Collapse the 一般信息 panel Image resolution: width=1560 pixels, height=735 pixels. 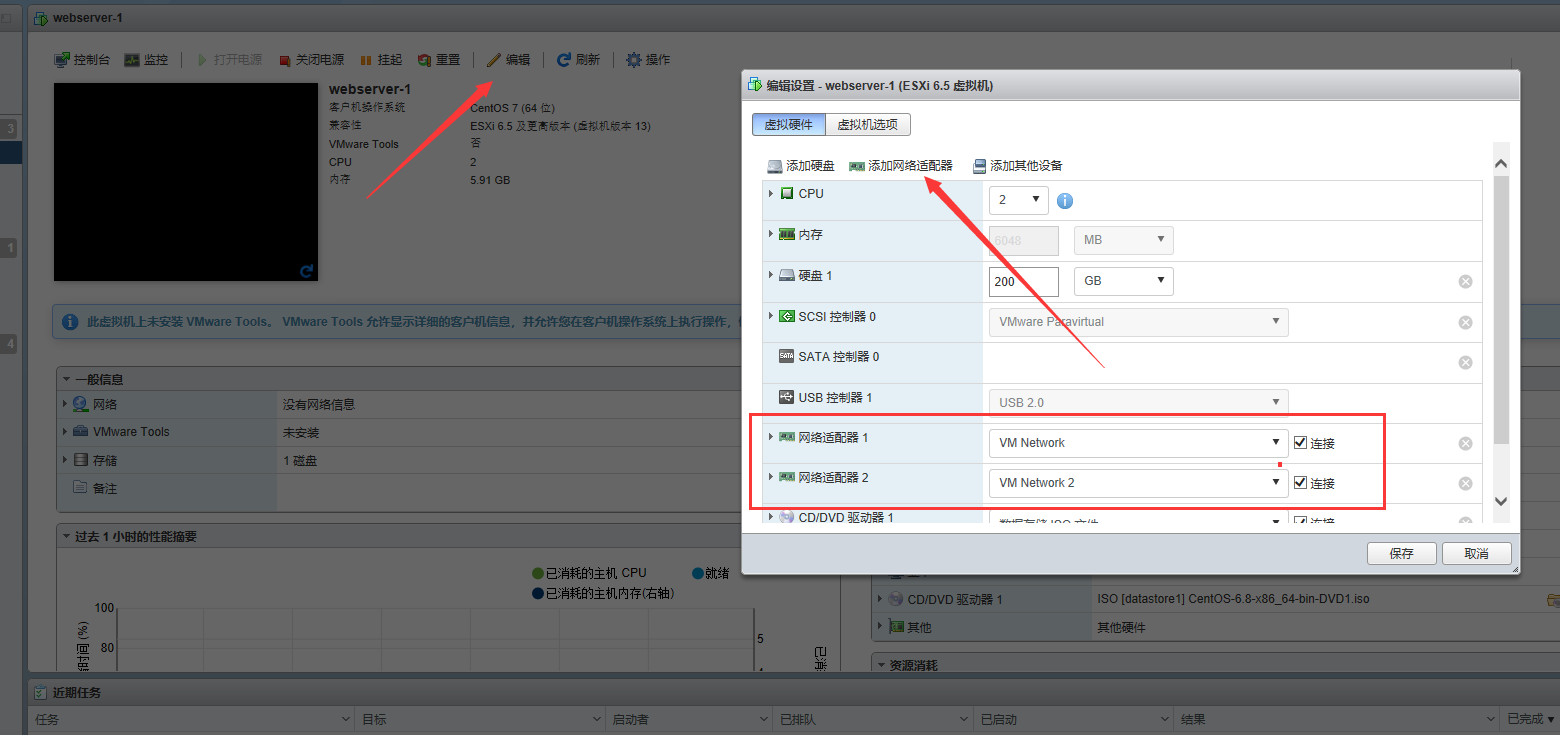(67, 380)
